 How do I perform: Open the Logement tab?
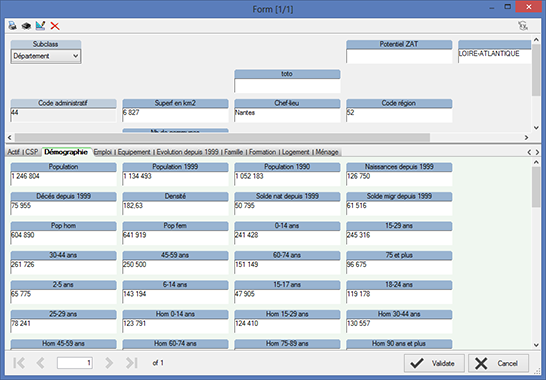[296, 152]
